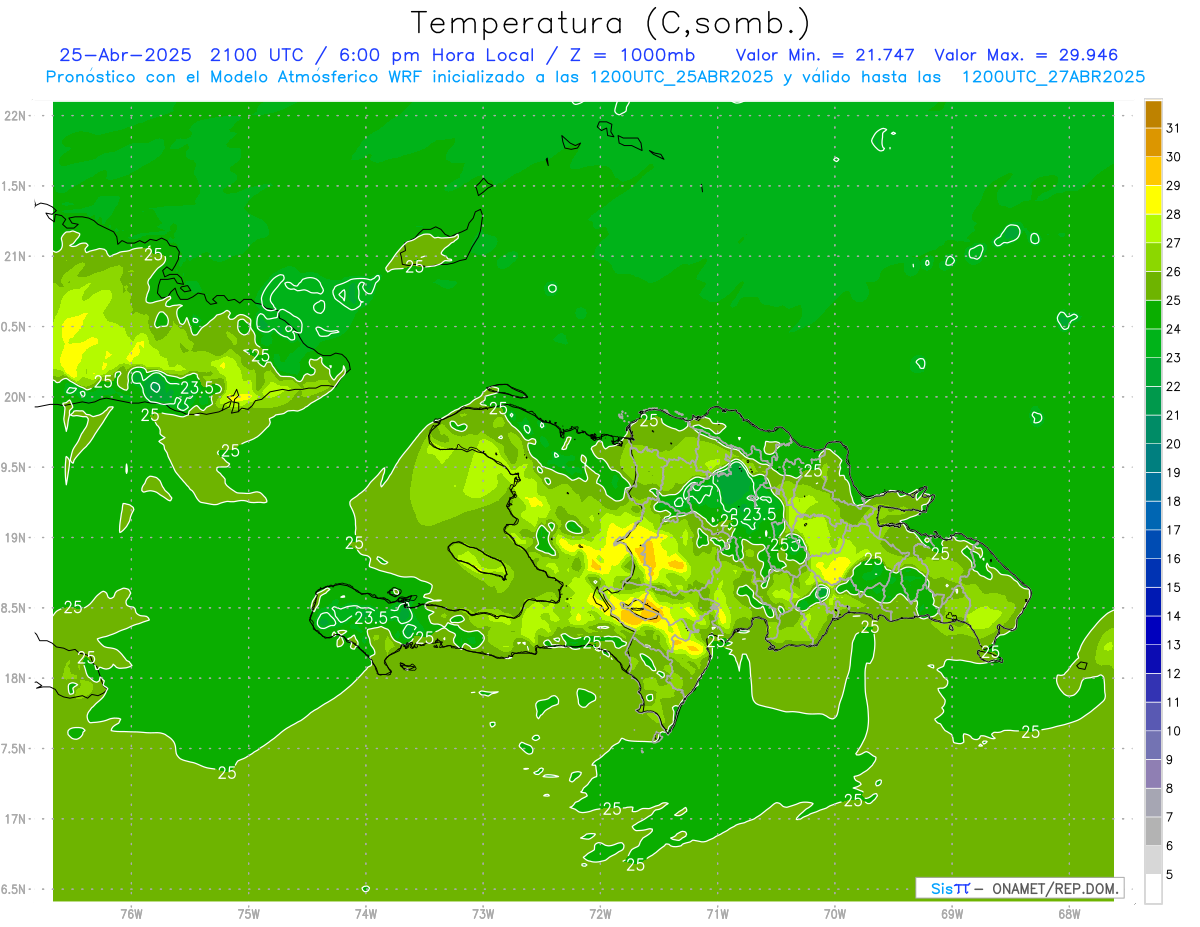Click legend value 31
Viewport: 1200px width, 927px height.
1173,128
